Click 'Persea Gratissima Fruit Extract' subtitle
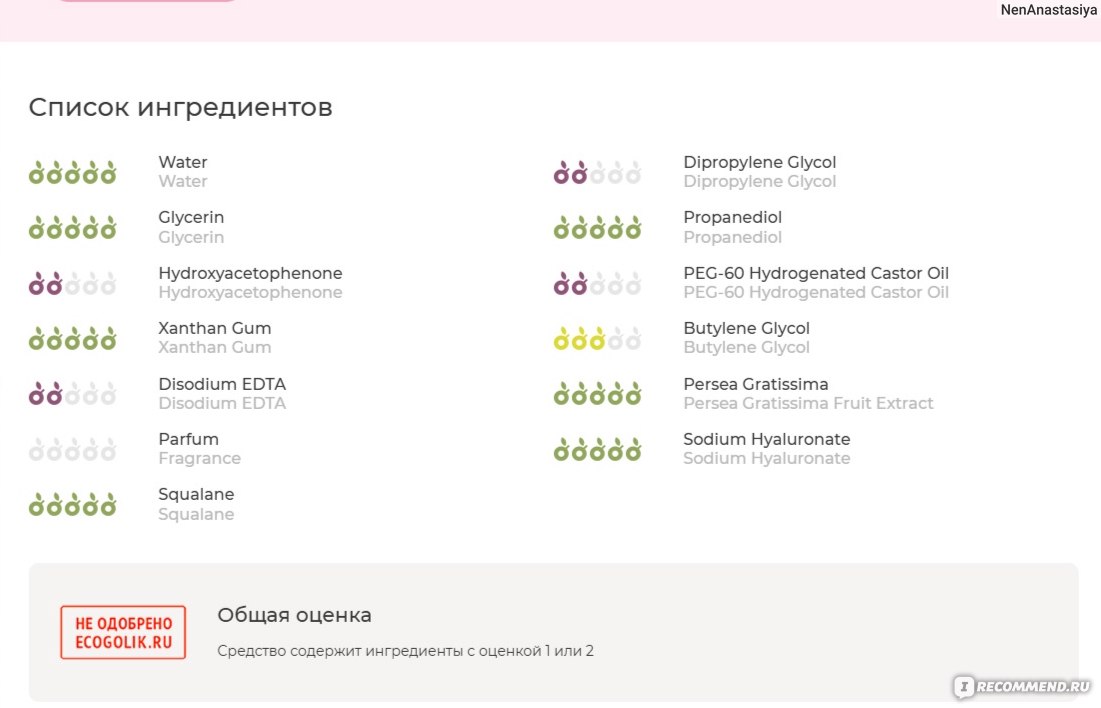Viewport: 1101px width, 708px height. point(808,403)
